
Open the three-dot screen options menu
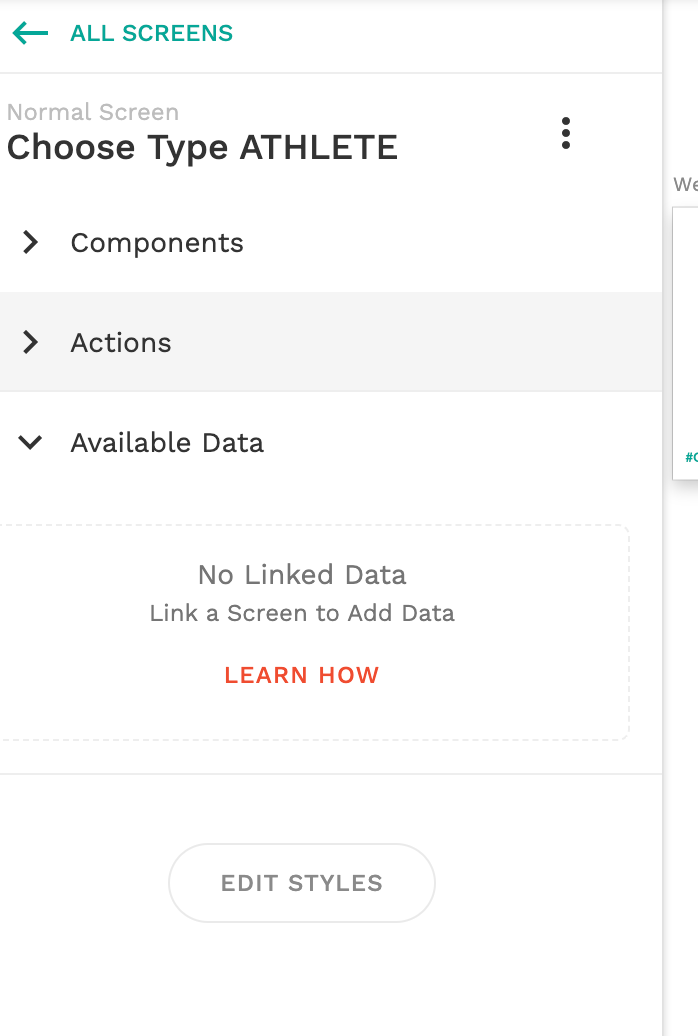pos(566,133)
